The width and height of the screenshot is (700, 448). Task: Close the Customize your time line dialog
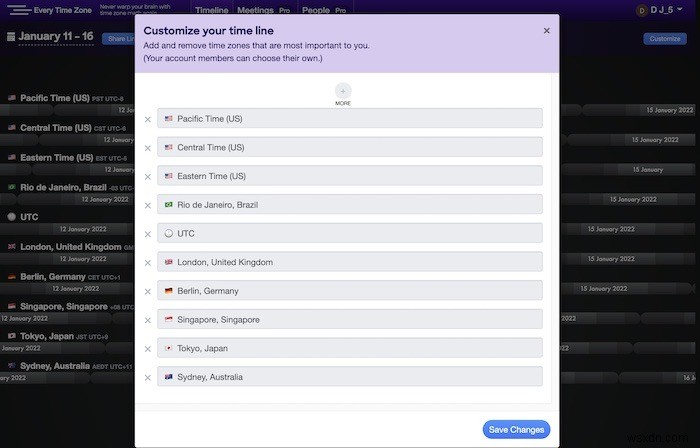pos(546,31)
